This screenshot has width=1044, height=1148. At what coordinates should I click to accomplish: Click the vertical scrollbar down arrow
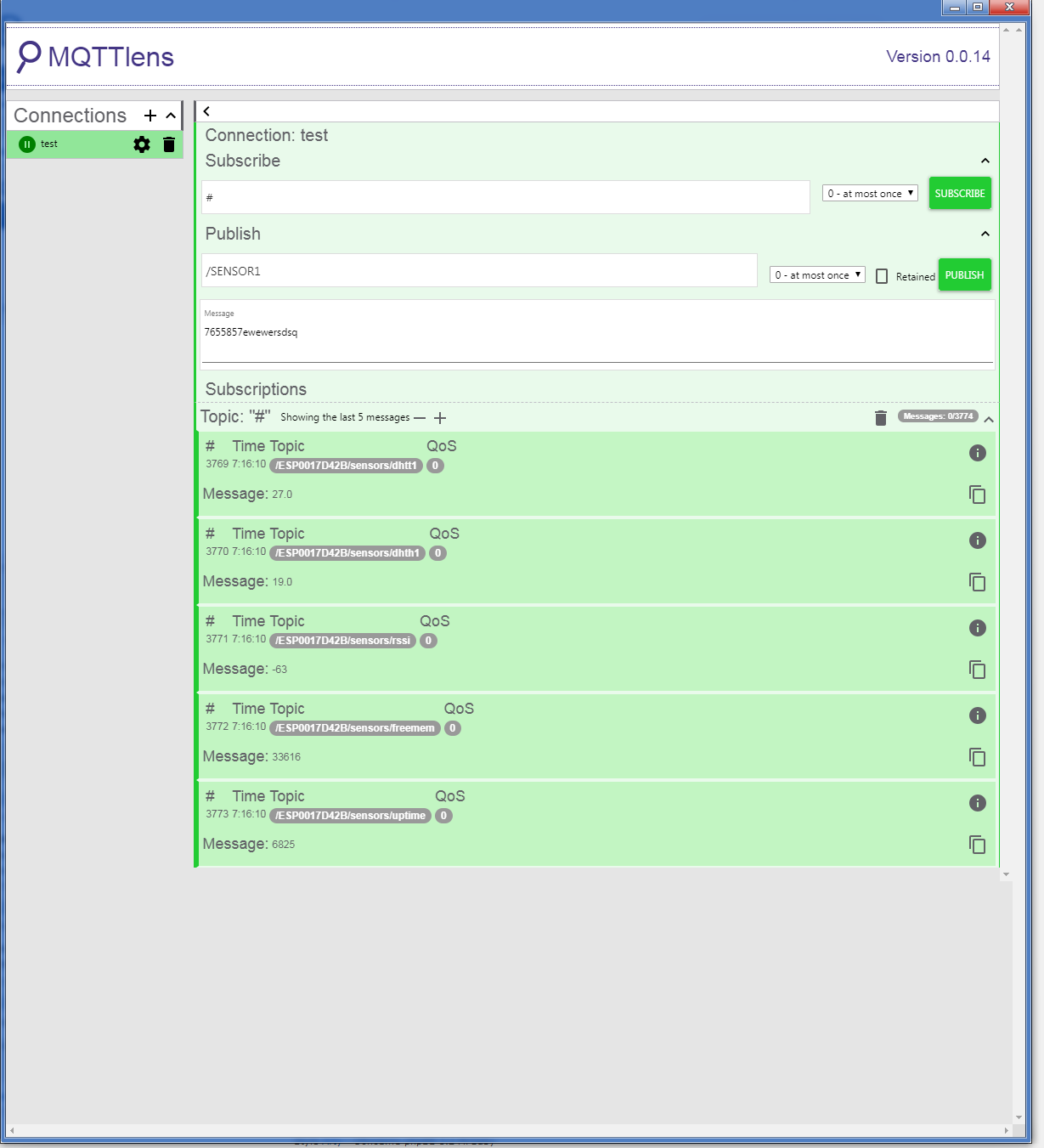point(1019,1117)
